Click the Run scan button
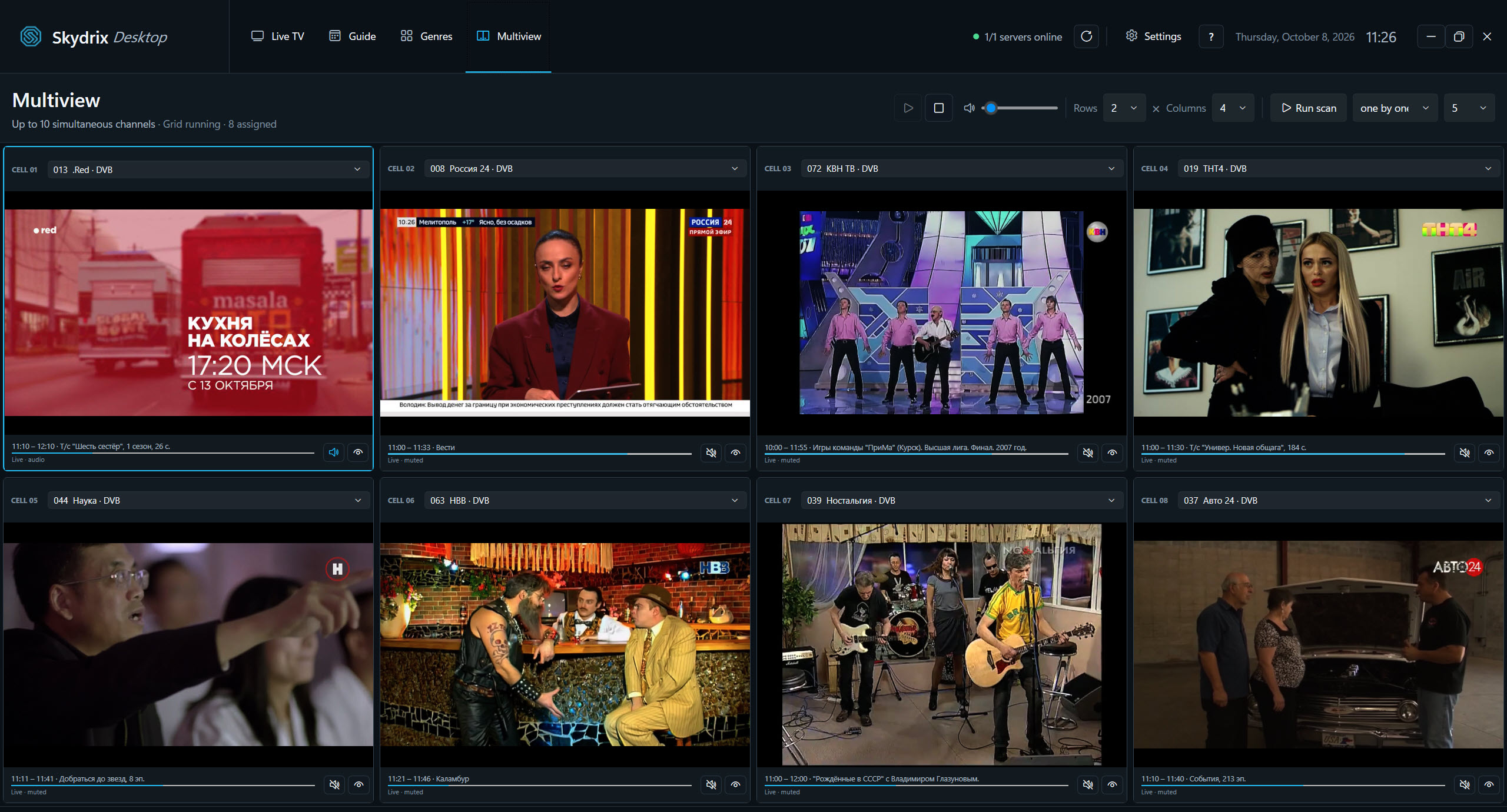 (x=1309, y=108)
